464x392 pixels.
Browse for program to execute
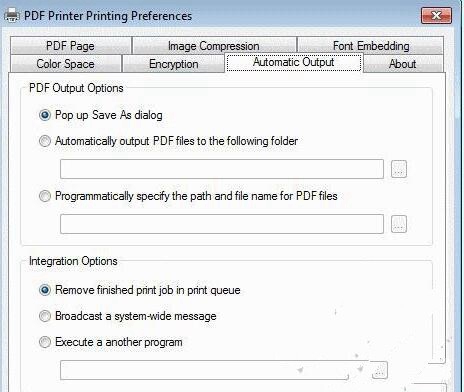tap(380, 370)
